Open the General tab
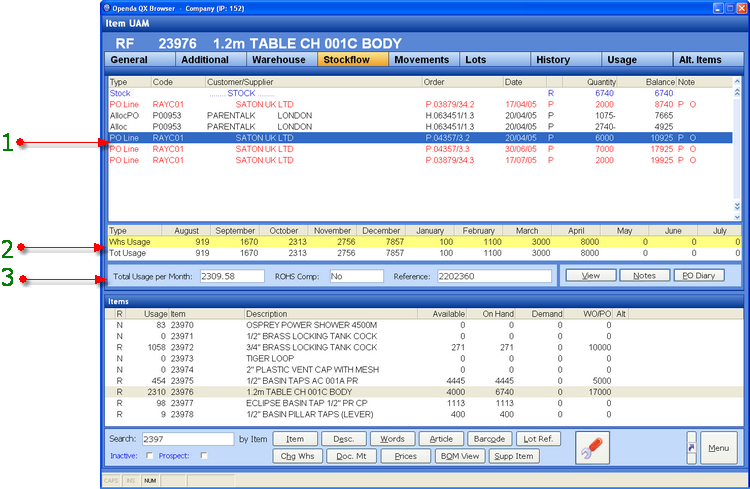Screen dimensions: 750x489 coord(140,60)
